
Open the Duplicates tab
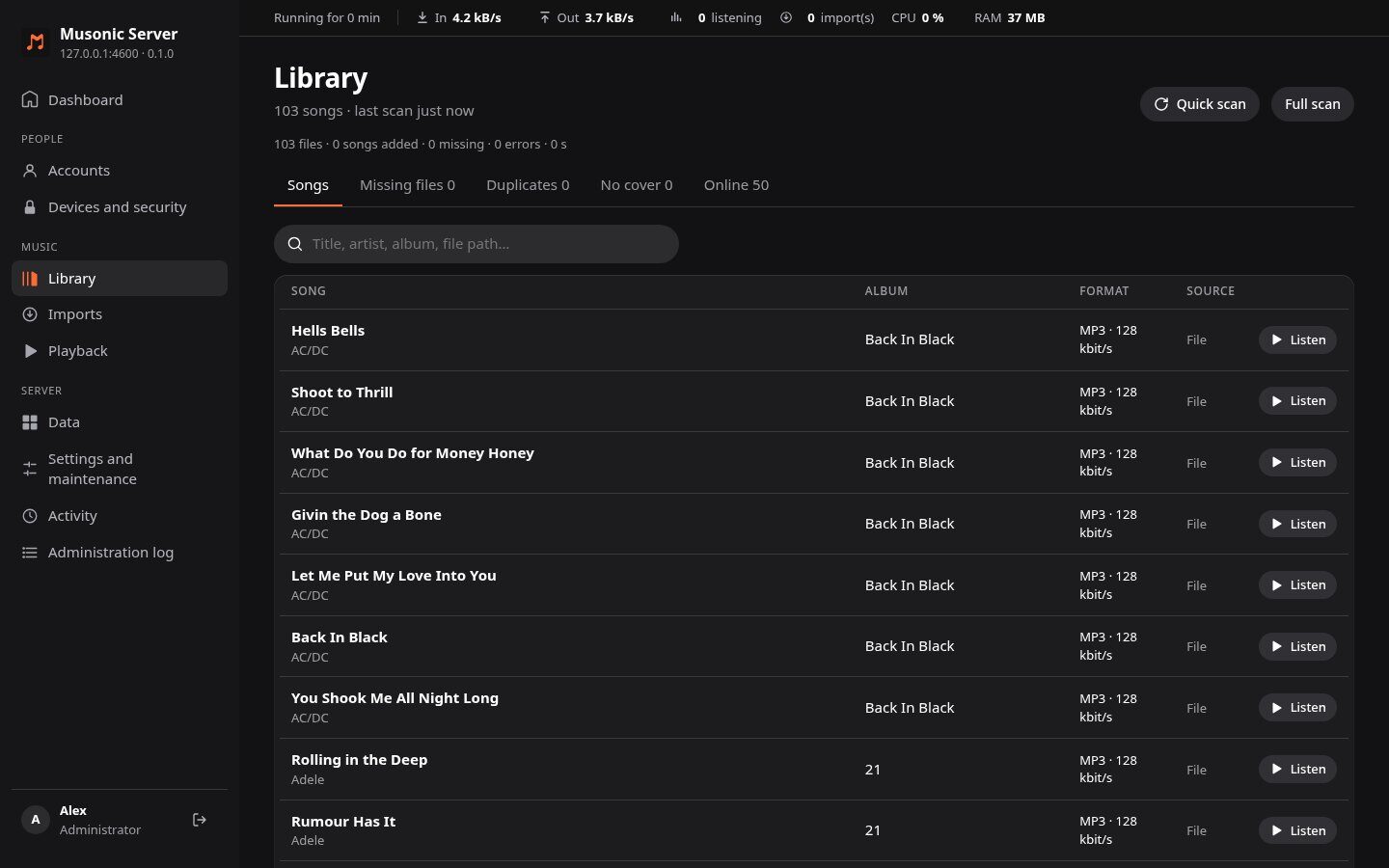click(528, 185)
